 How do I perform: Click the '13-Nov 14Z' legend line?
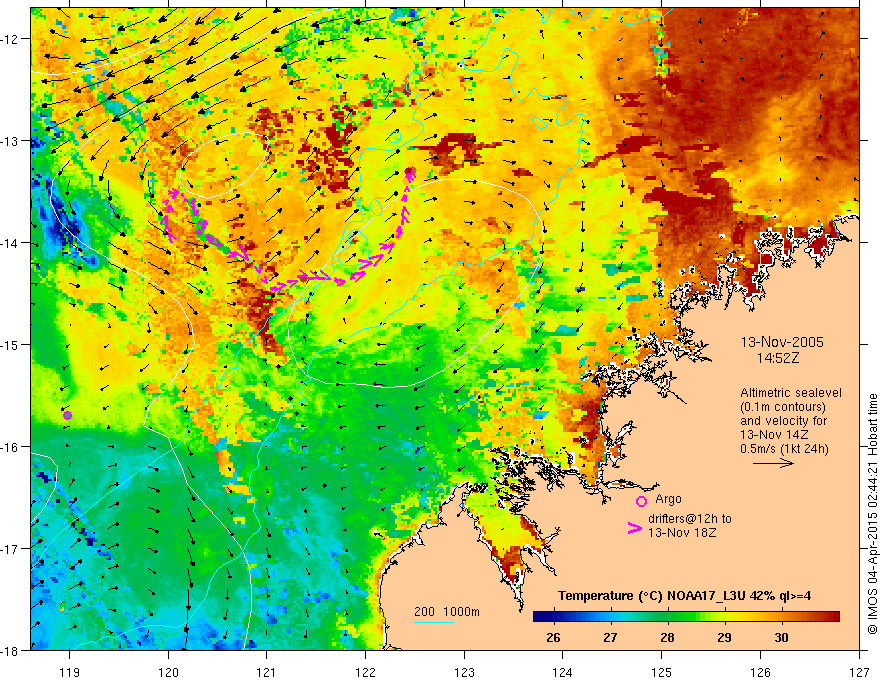[774, 435]
